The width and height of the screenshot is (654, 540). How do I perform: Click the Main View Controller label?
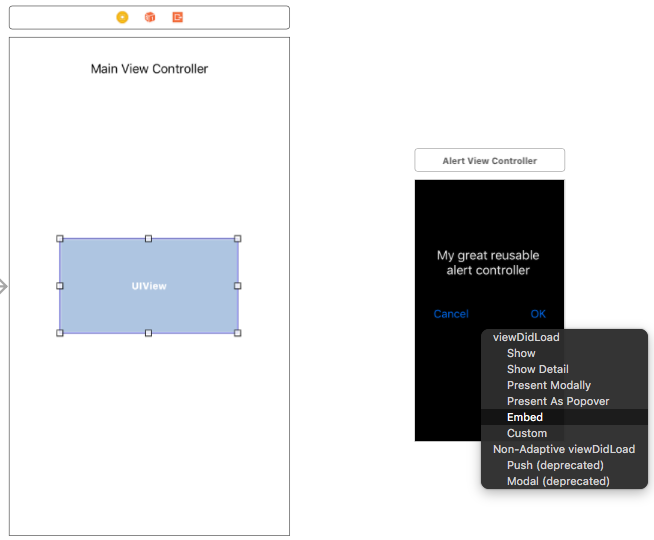(149, 68)
